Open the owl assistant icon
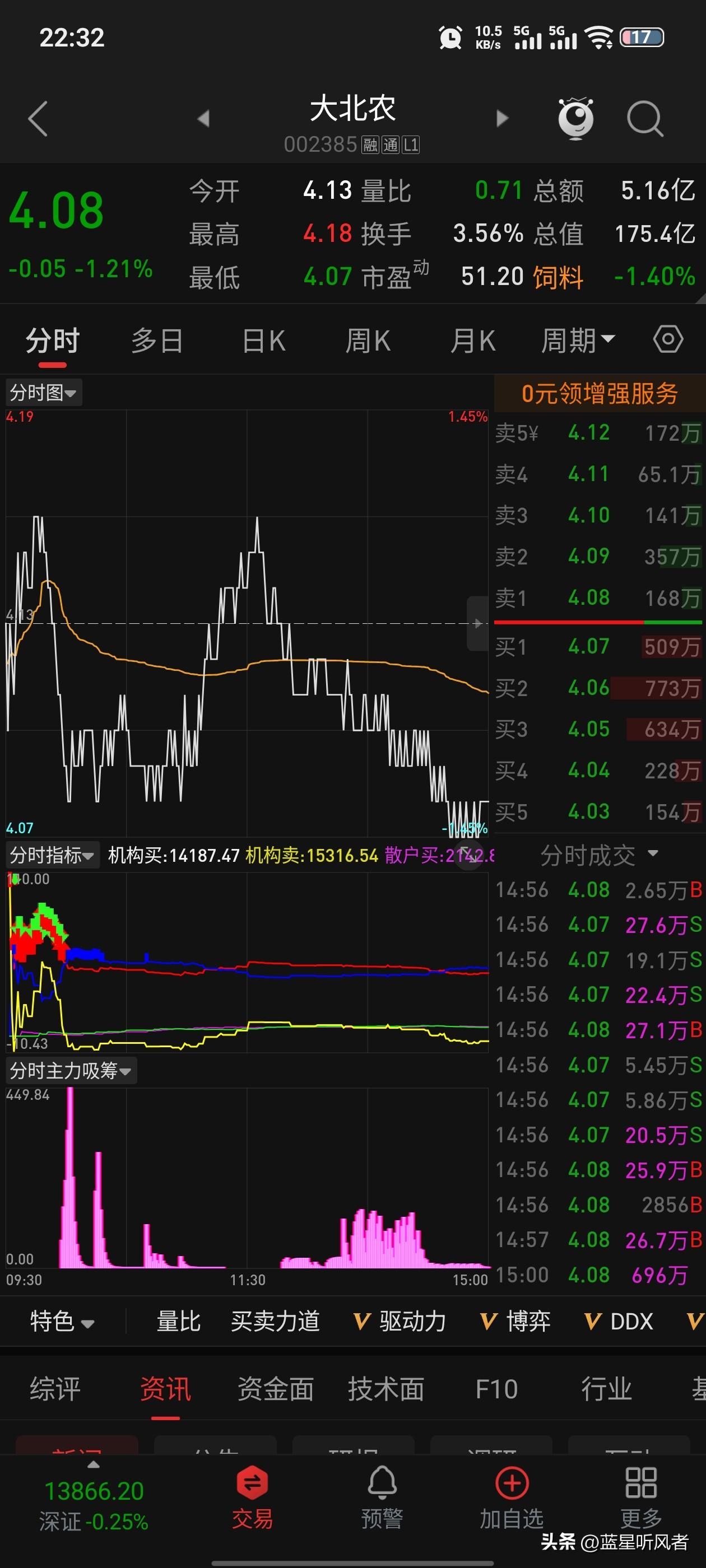Image resolution: width=706 pixels, height=1568 pixels. pos(575,118)
